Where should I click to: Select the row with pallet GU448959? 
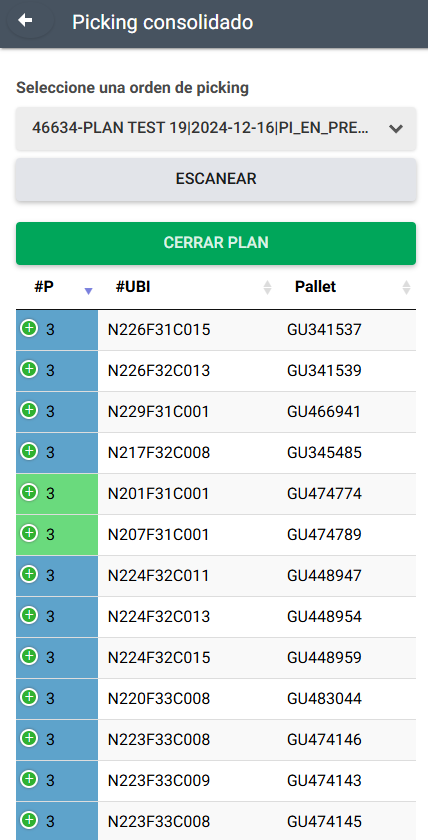[216, 658]
